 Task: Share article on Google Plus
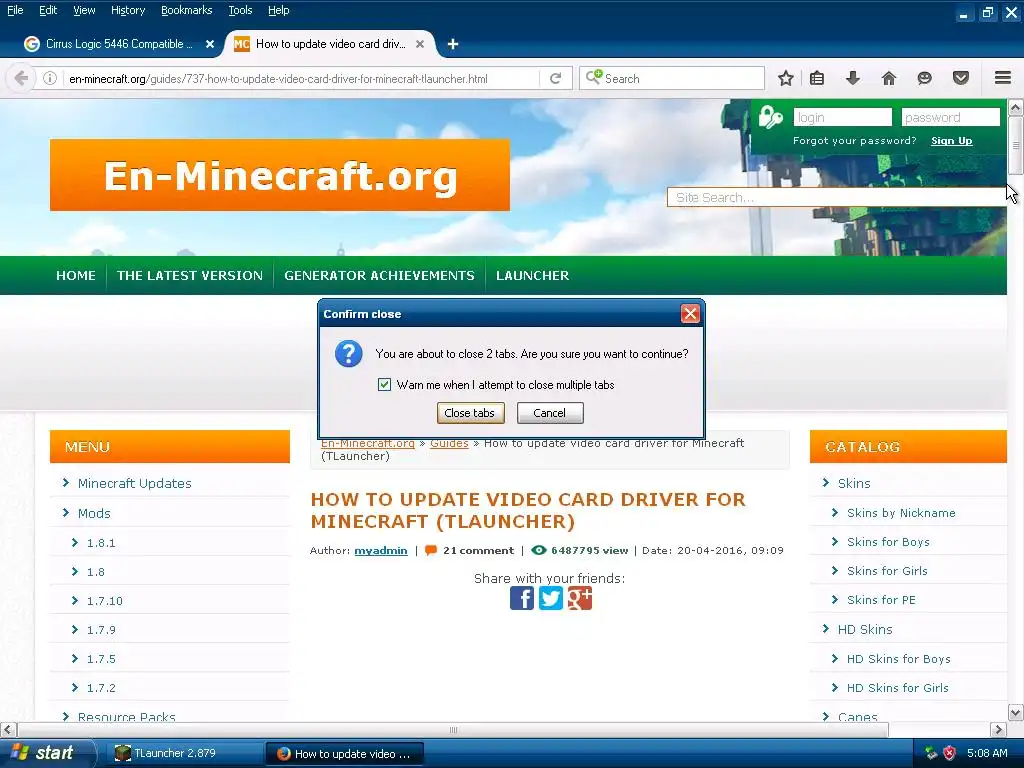[x=579, y=598]
